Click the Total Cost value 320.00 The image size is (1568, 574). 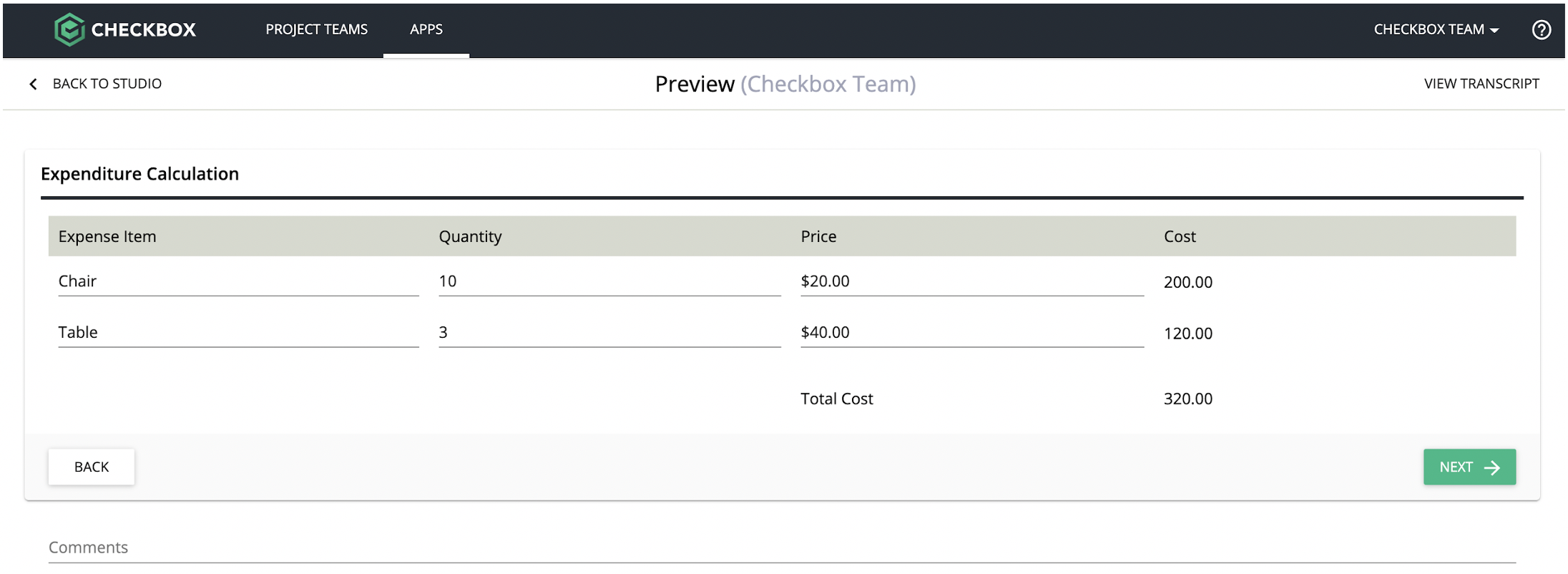click(x=1187, y=399)
